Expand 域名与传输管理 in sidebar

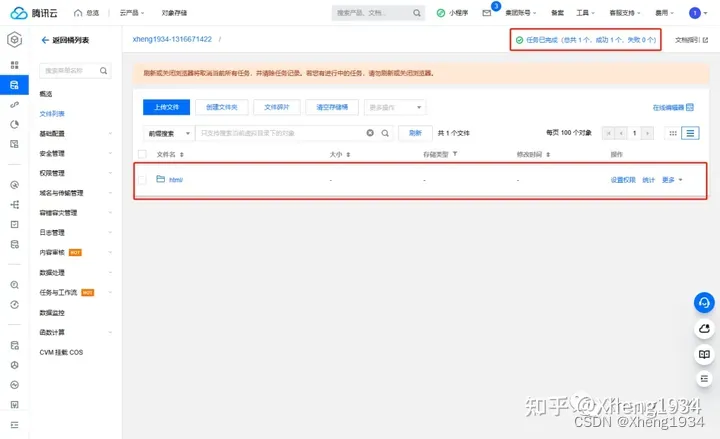[75, 193]
